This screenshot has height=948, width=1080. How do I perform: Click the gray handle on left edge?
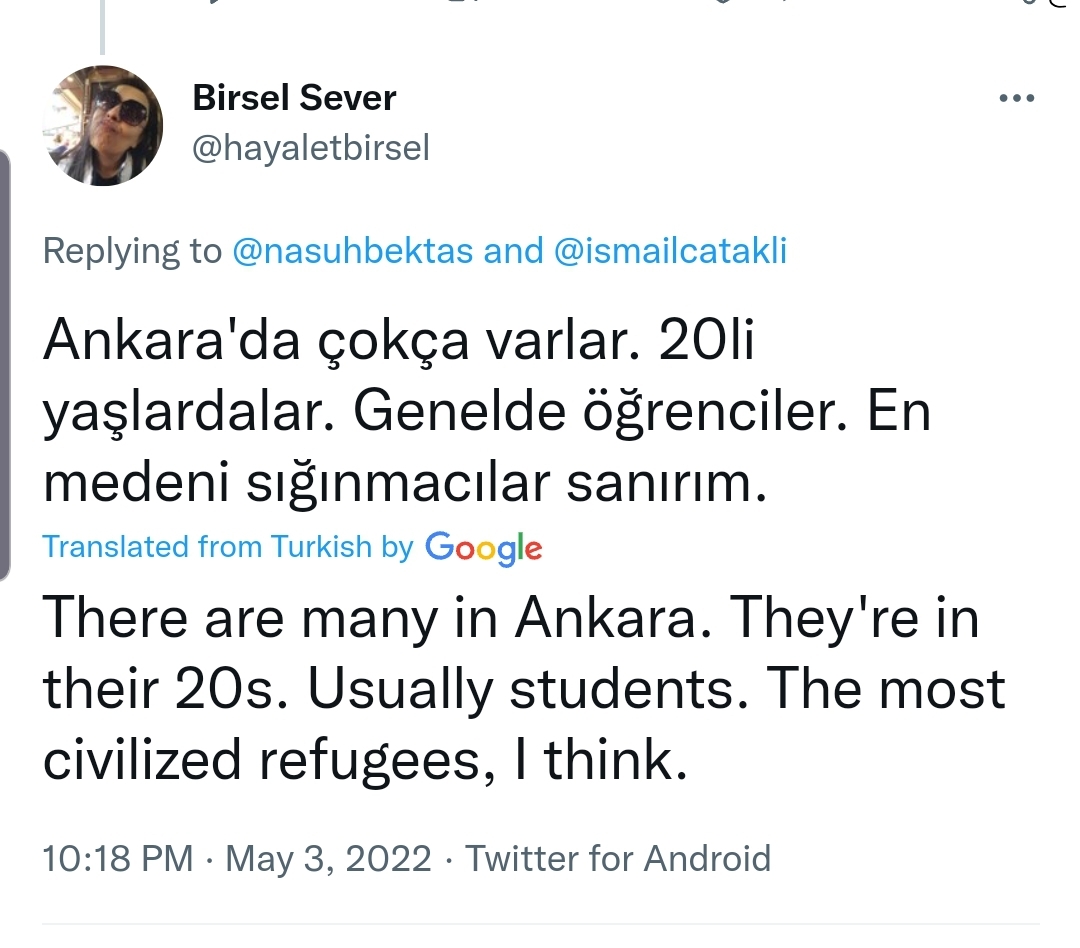coord(5,365)
